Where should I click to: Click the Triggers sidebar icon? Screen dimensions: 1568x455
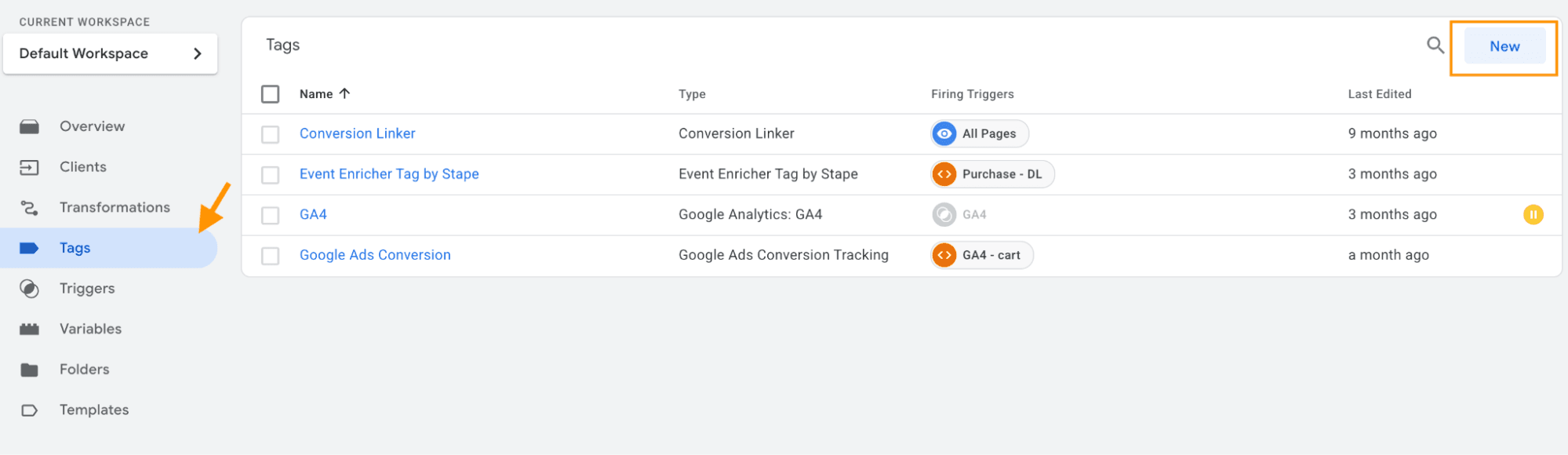(x=30, y=289)
